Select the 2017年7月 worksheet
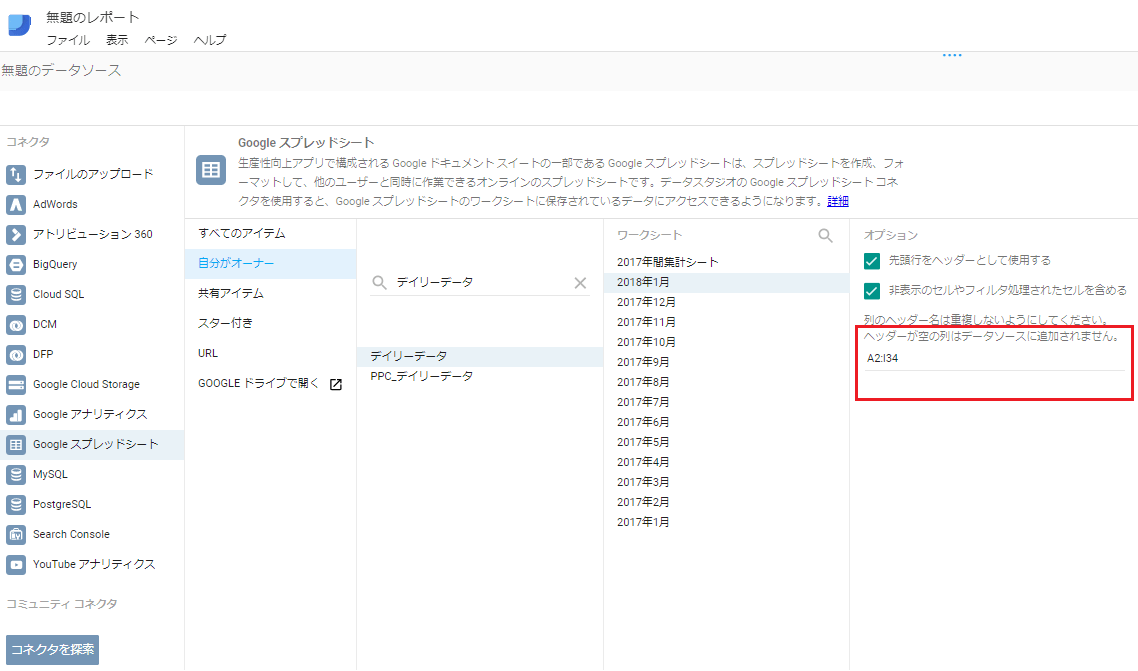Screen dimensions: 1138x671 point(726,402)
